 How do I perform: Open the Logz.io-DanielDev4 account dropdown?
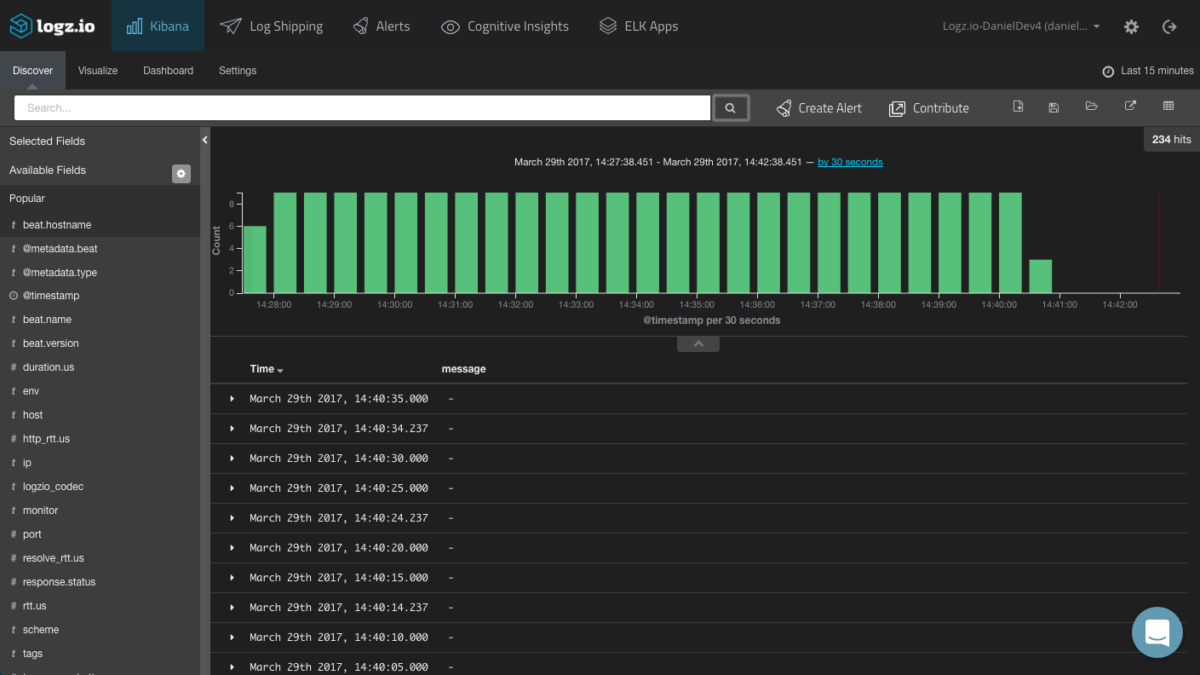(x=1020, y=27)
